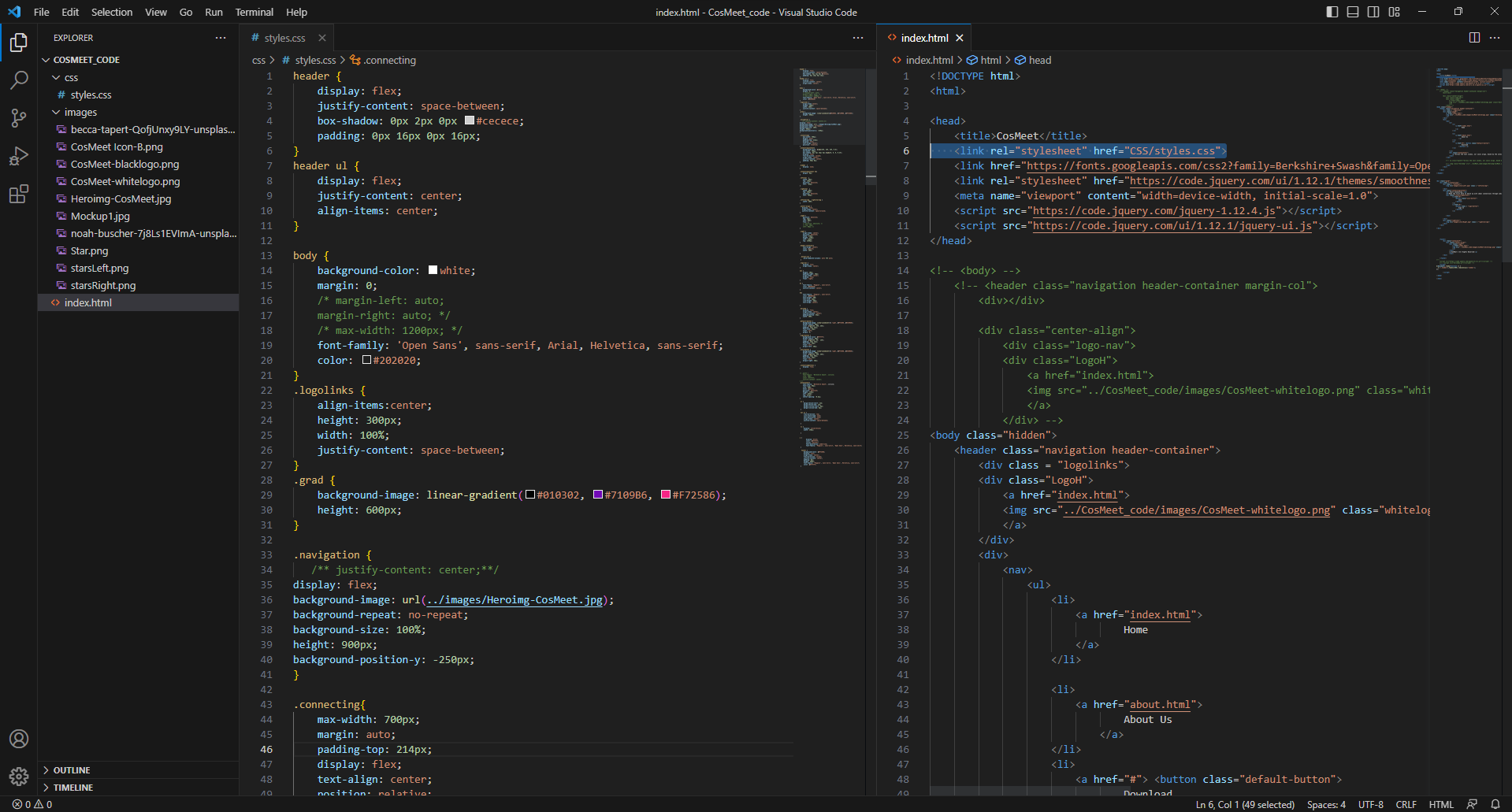Screen dimensions: 1512x812
Task: Toggle the bottom panel layout button
Action: pyautogui.click(x=1353, y=12)
